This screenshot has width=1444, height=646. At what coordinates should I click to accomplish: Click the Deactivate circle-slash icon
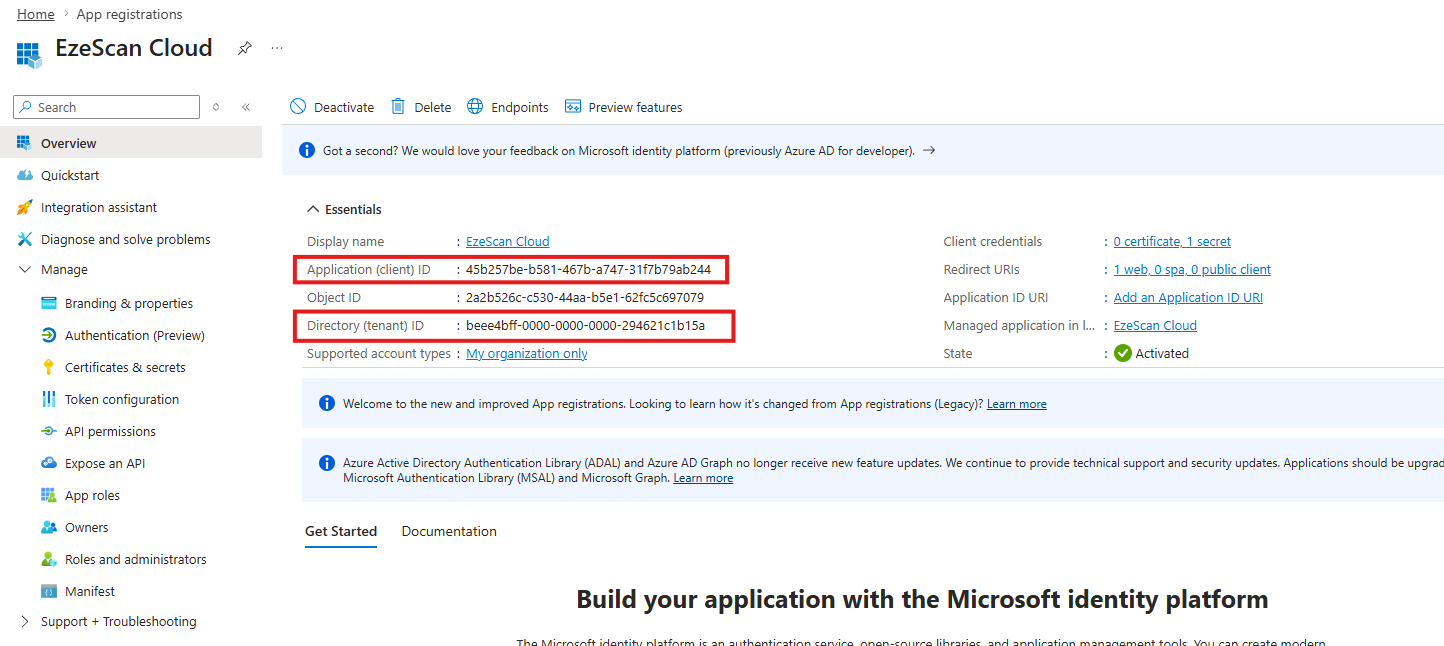pos(298,106)
